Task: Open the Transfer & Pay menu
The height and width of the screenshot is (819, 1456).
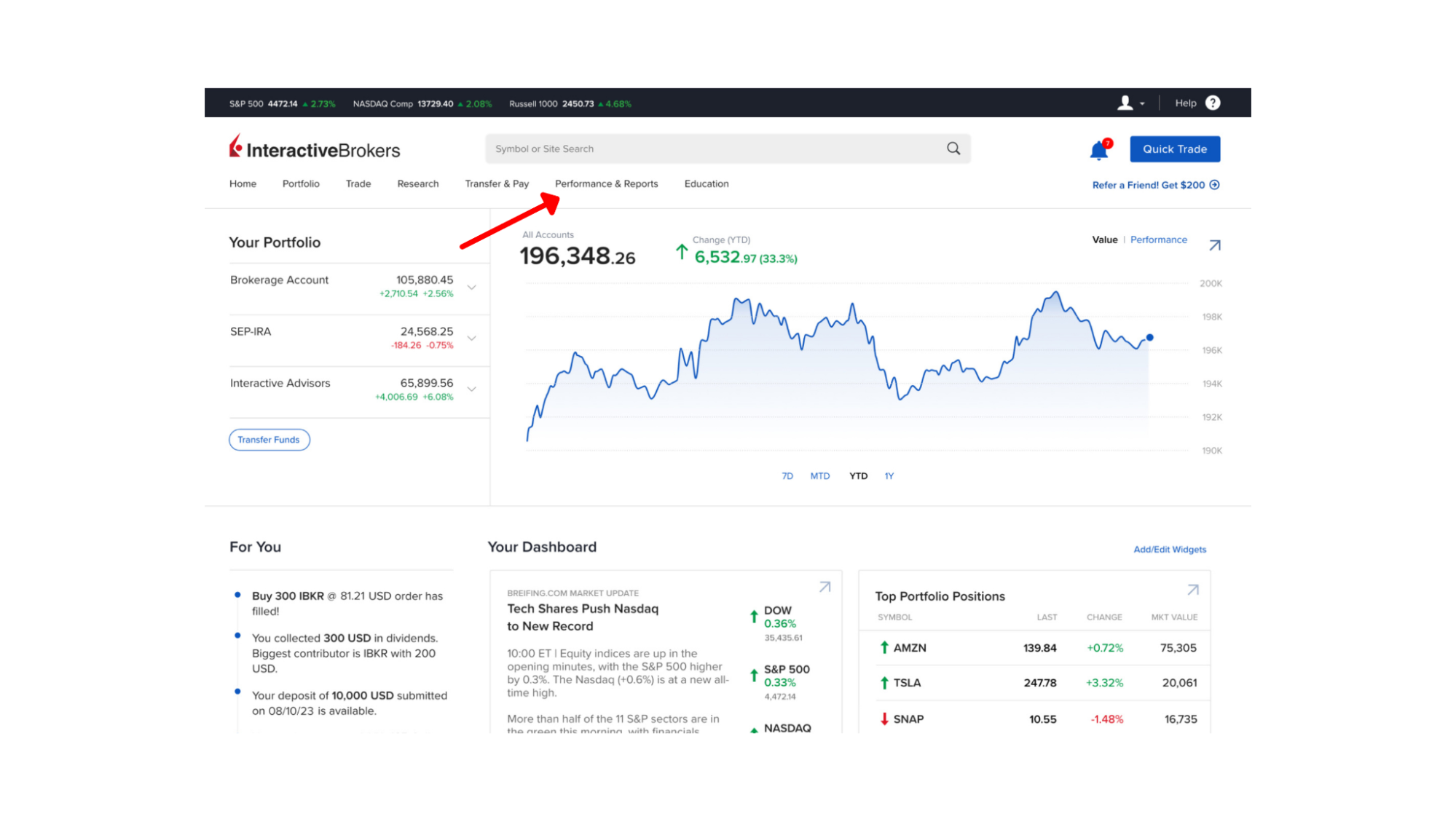Action: 497,183
